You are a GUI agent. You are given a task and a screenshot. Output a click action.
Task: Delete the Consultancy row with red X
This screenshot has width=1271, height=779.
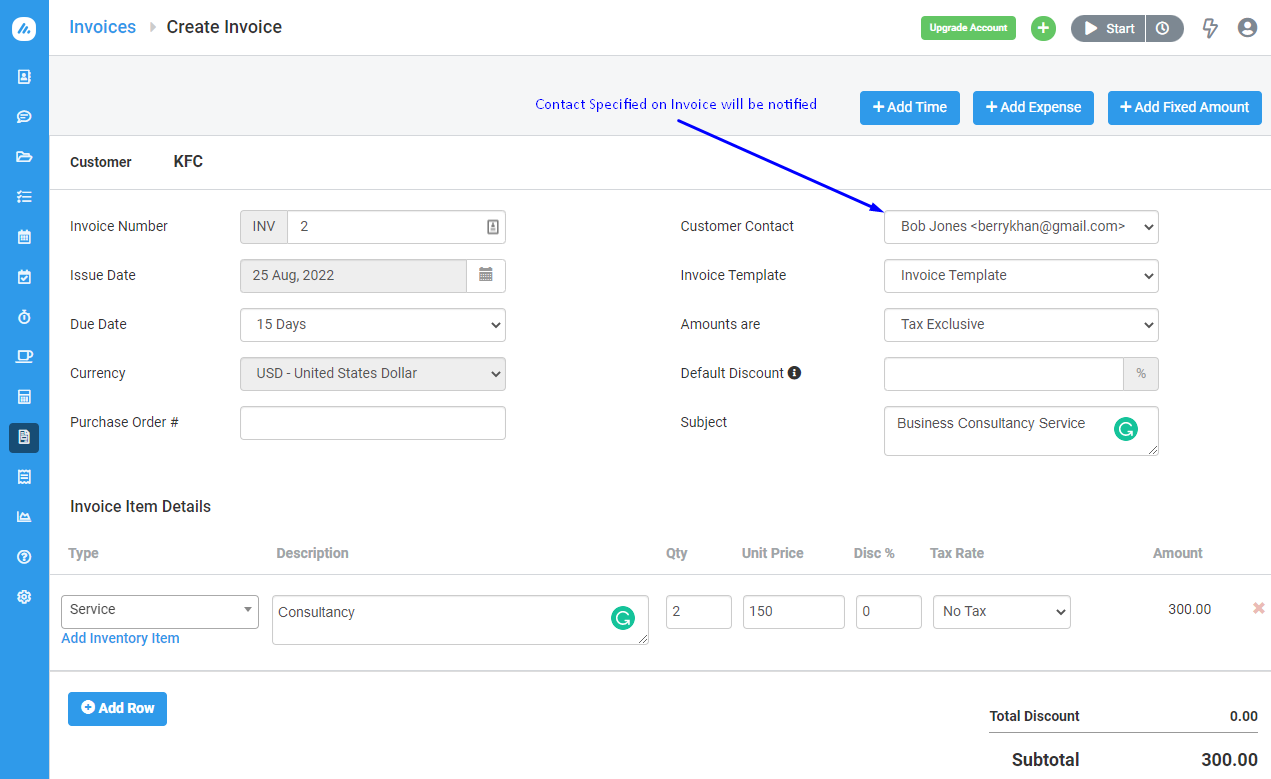click(x=1258, y=608)
